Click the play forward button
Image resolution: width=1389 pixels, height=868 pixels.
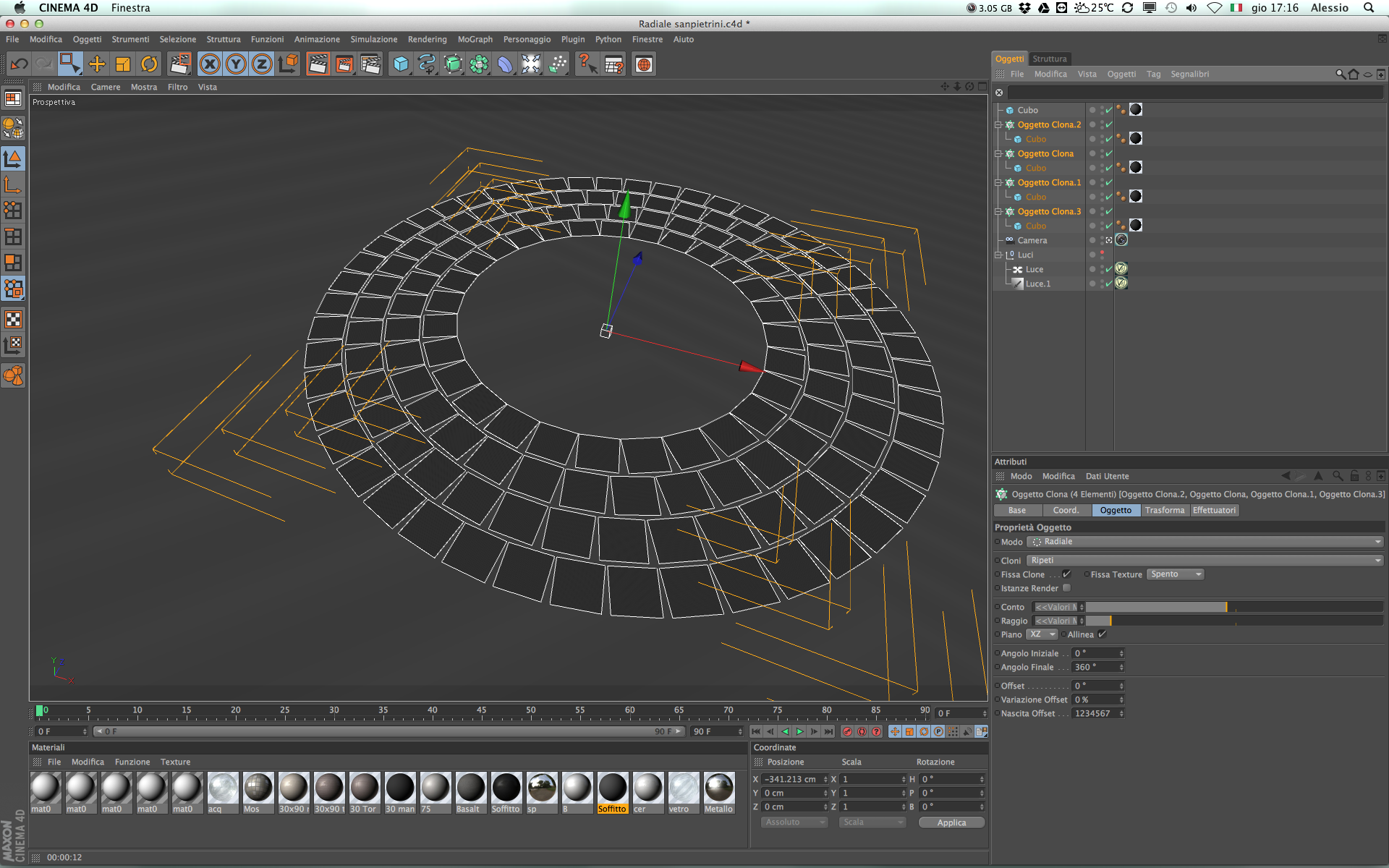pyautogui.click(x=799, y=732)
